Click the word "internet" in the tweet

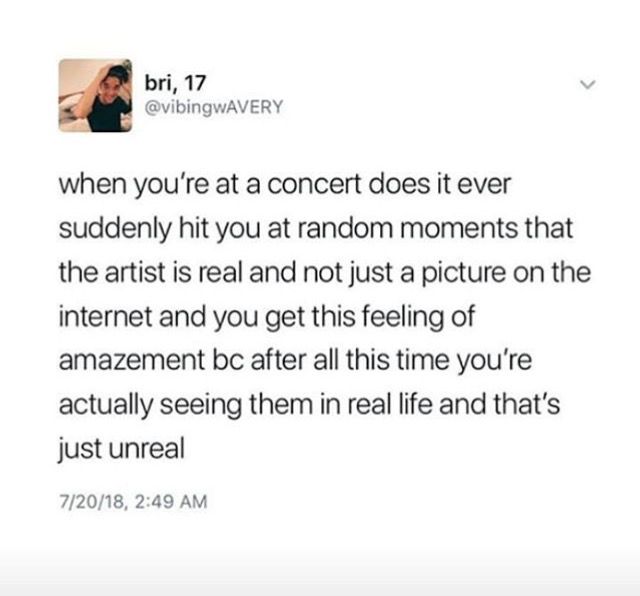coord(106,317)
